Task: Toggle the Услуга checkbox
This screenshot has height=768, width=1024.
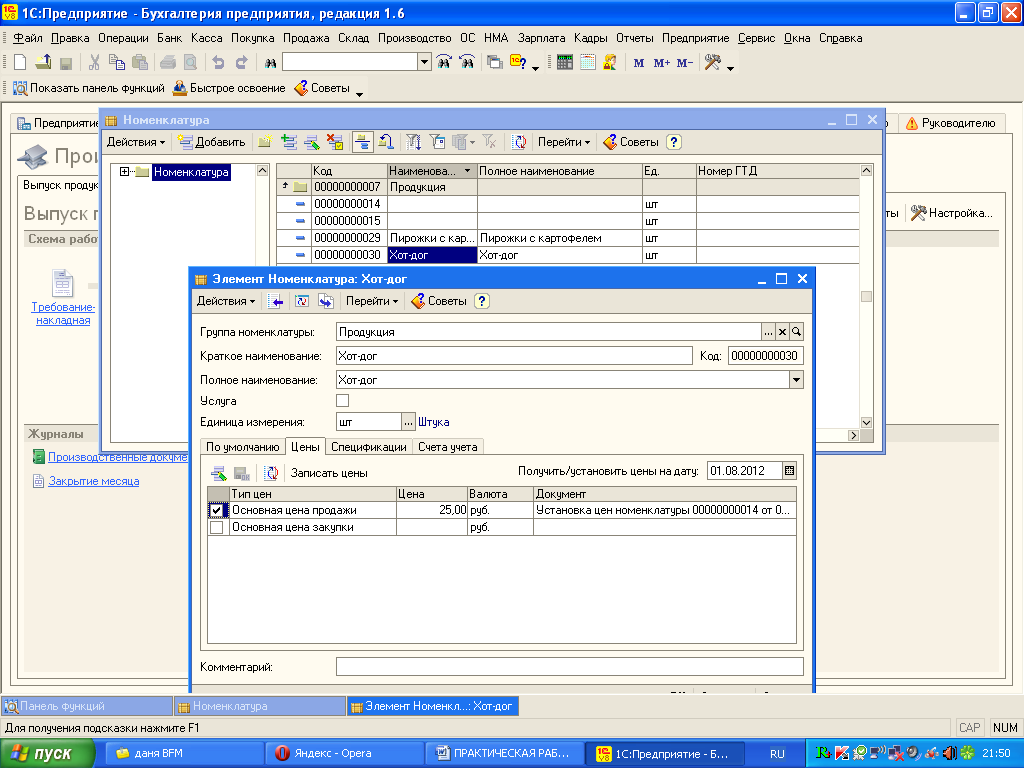Action: (x=342, y=400)
